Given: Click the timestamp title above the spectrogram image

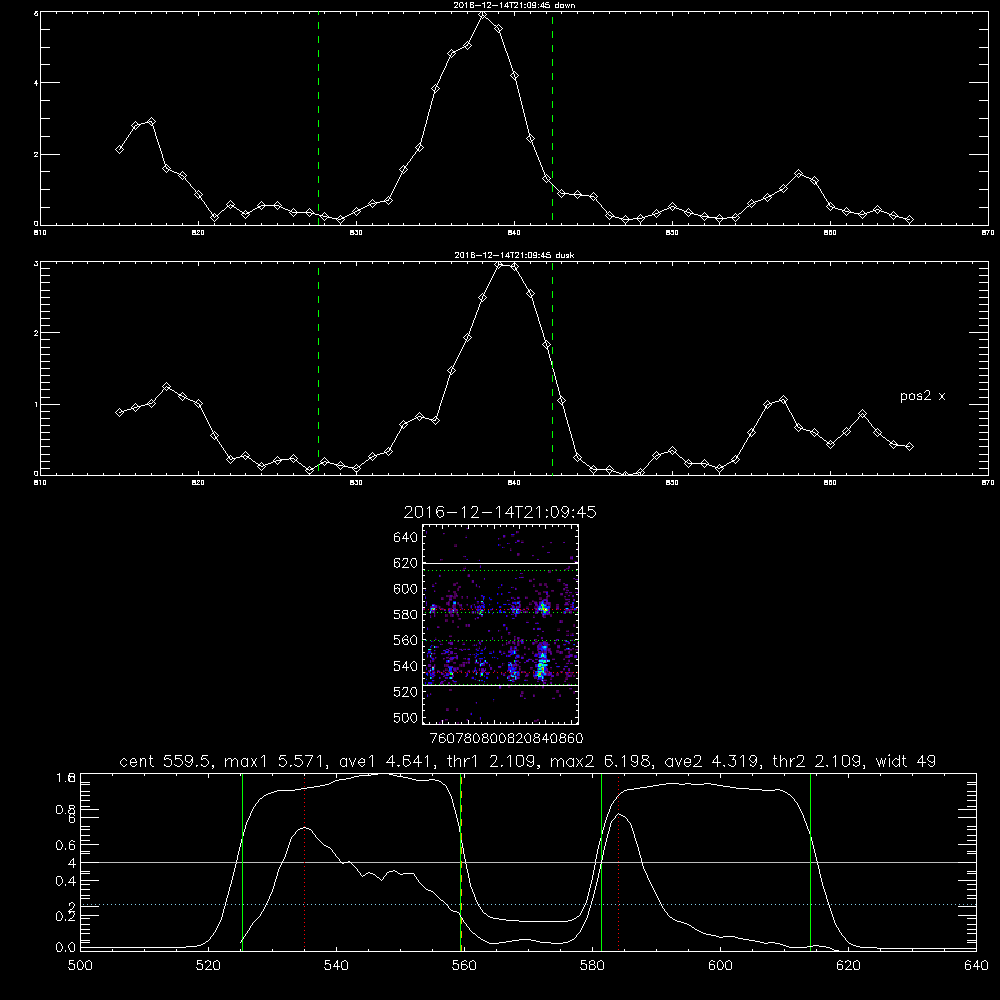Looking at the screenshot, I should pyautogui.click(x=499, y=512).
